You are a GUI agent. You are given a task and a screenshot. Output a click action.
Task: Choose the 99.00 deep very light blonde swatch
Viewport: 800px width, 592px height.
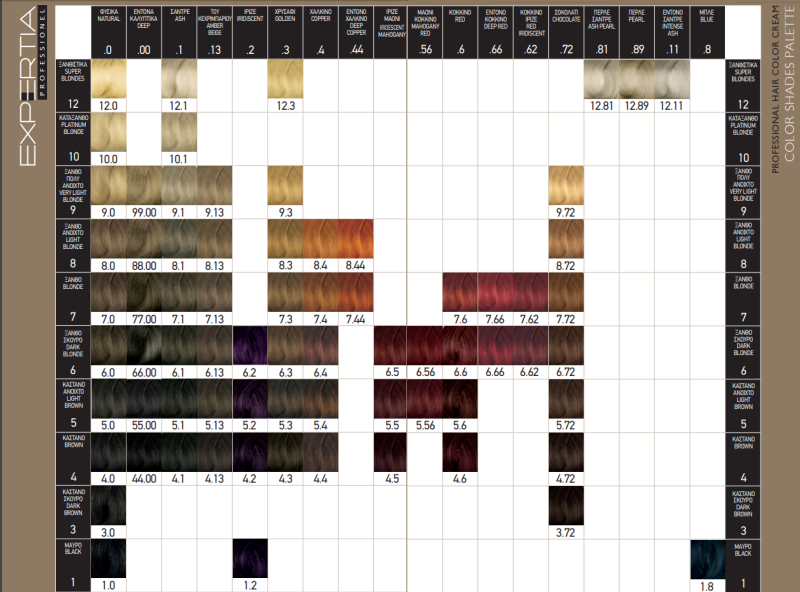144,185
